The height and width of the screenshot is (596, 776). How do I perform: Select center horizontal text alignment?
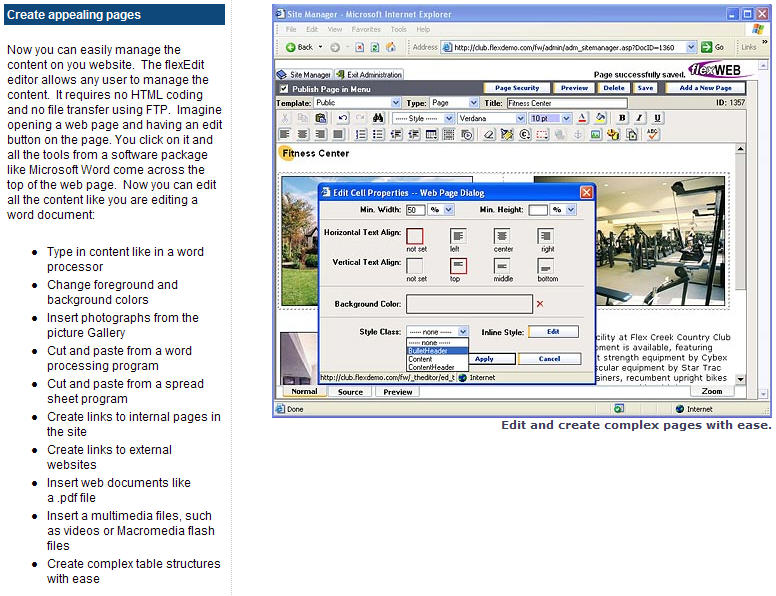click(x=502, y=237)
